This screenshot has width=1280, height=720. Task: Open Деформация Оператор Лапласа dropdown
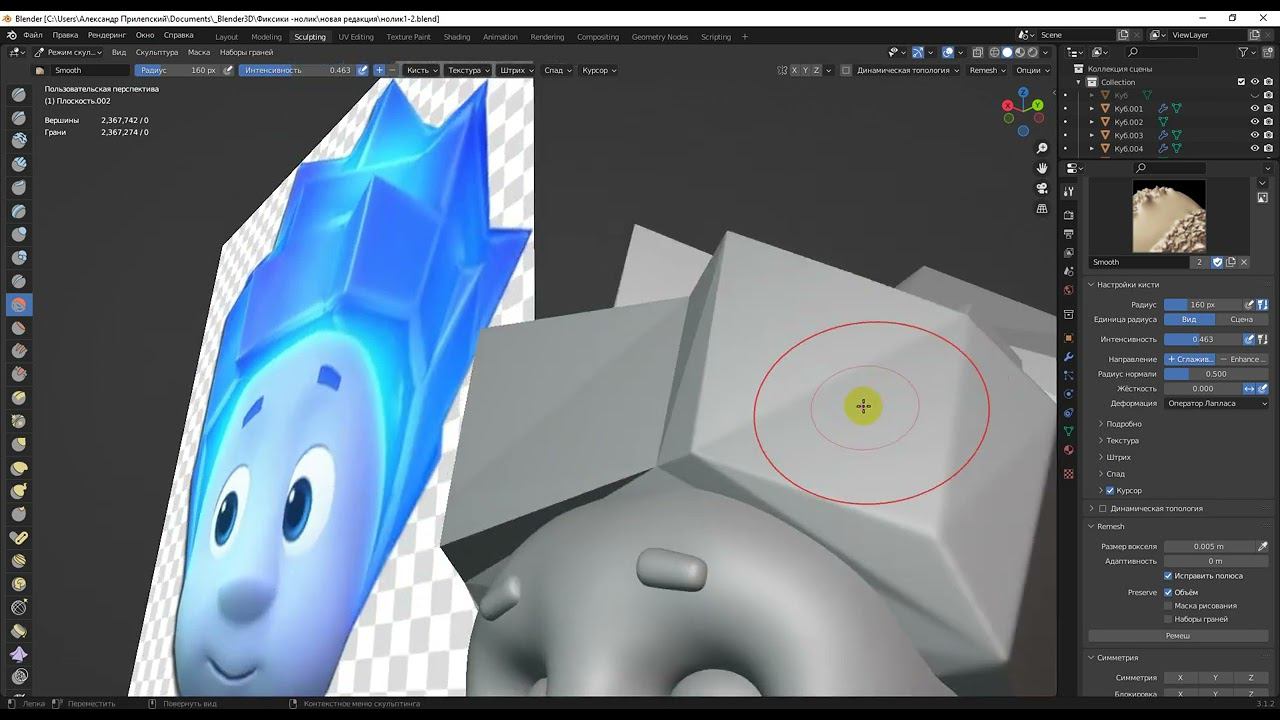(1216, 403)
